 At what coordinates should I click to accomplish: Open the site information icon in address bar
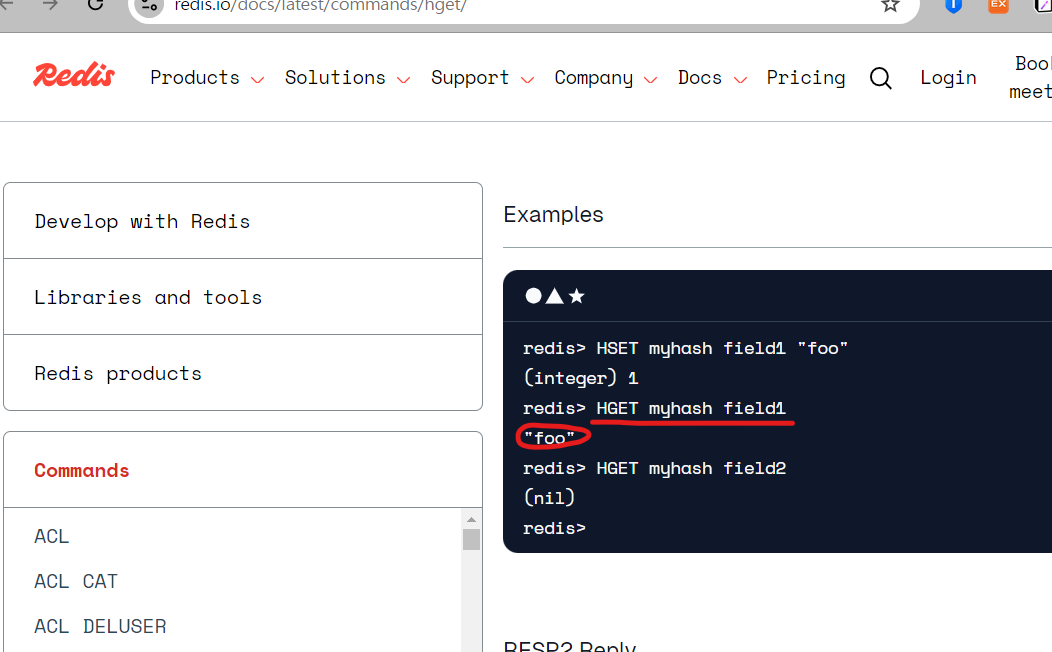(x=149, y=7)
